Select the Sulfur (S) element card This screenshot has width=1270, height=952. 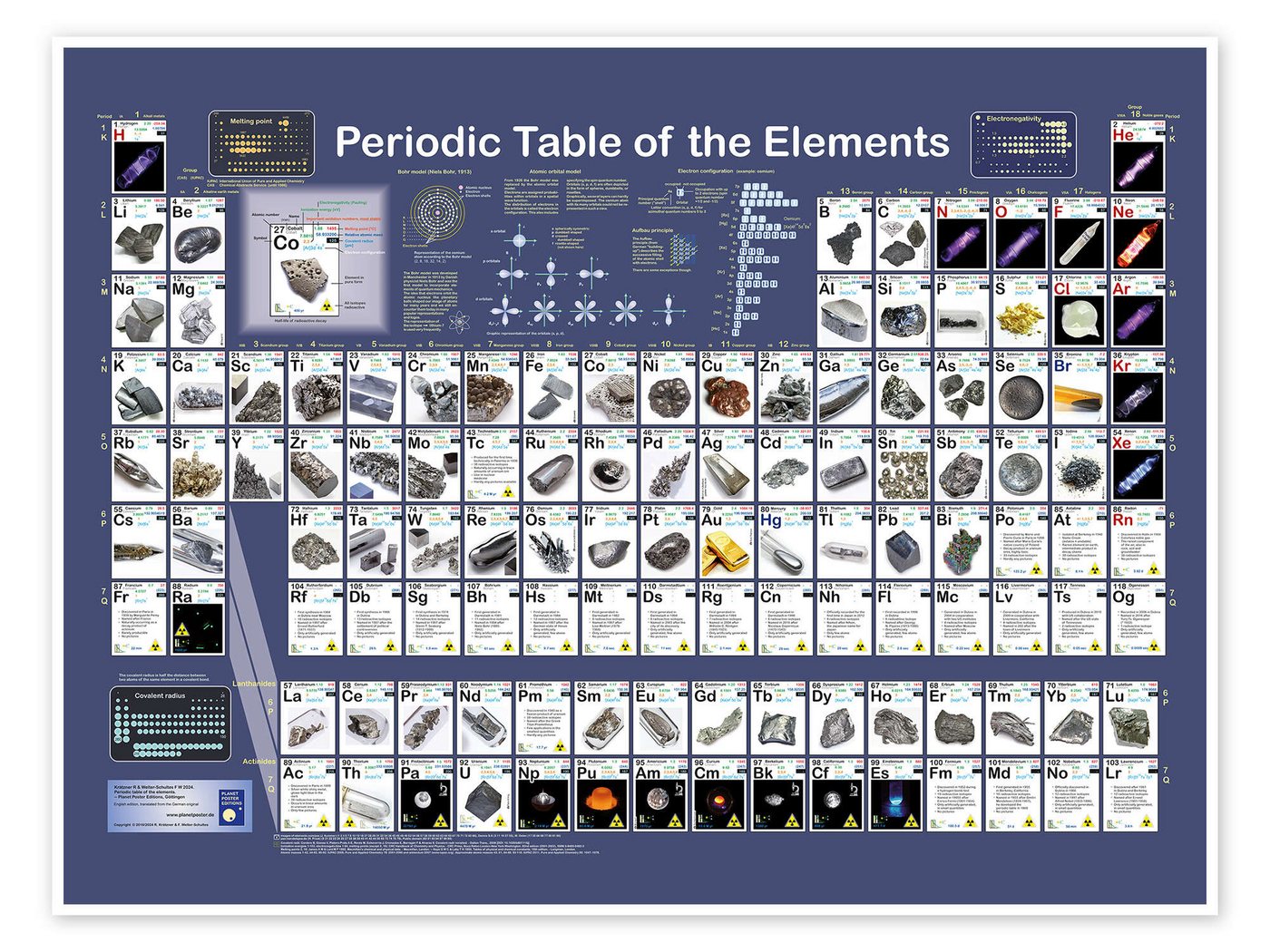(x=1021, y=310)
